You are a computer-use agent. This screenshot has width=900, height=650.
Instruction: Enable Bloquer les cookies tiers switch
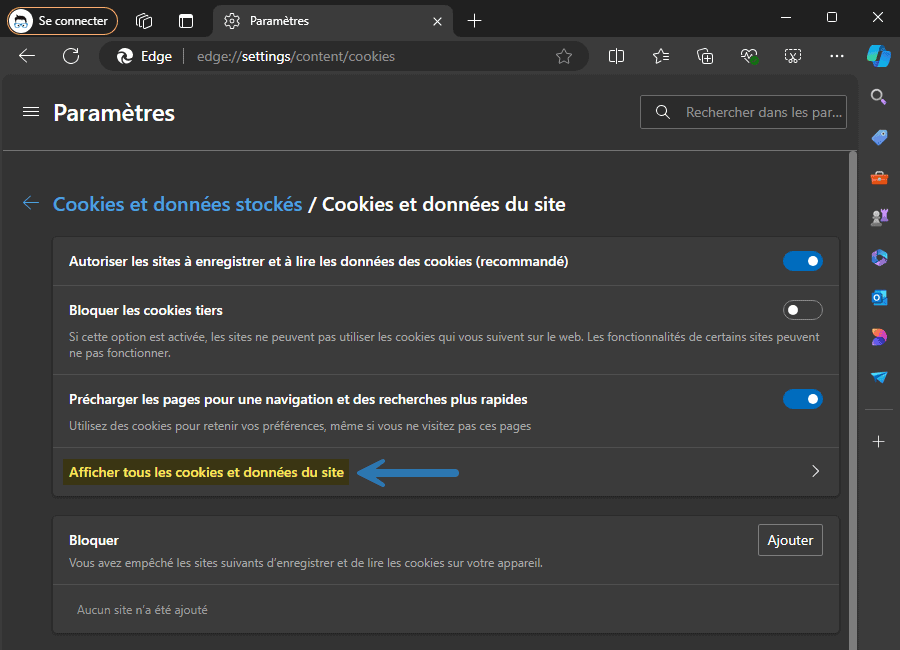coord(802,310)
